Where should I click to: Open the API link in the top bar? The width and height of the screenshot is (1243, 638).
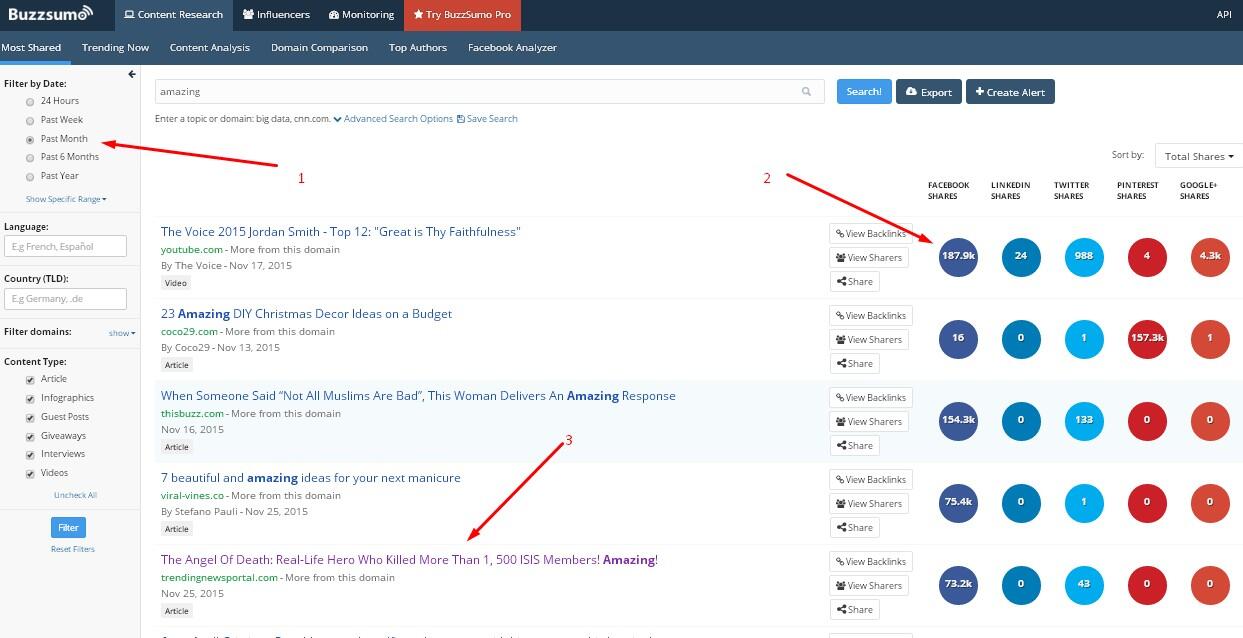(x=1224, y=15)
